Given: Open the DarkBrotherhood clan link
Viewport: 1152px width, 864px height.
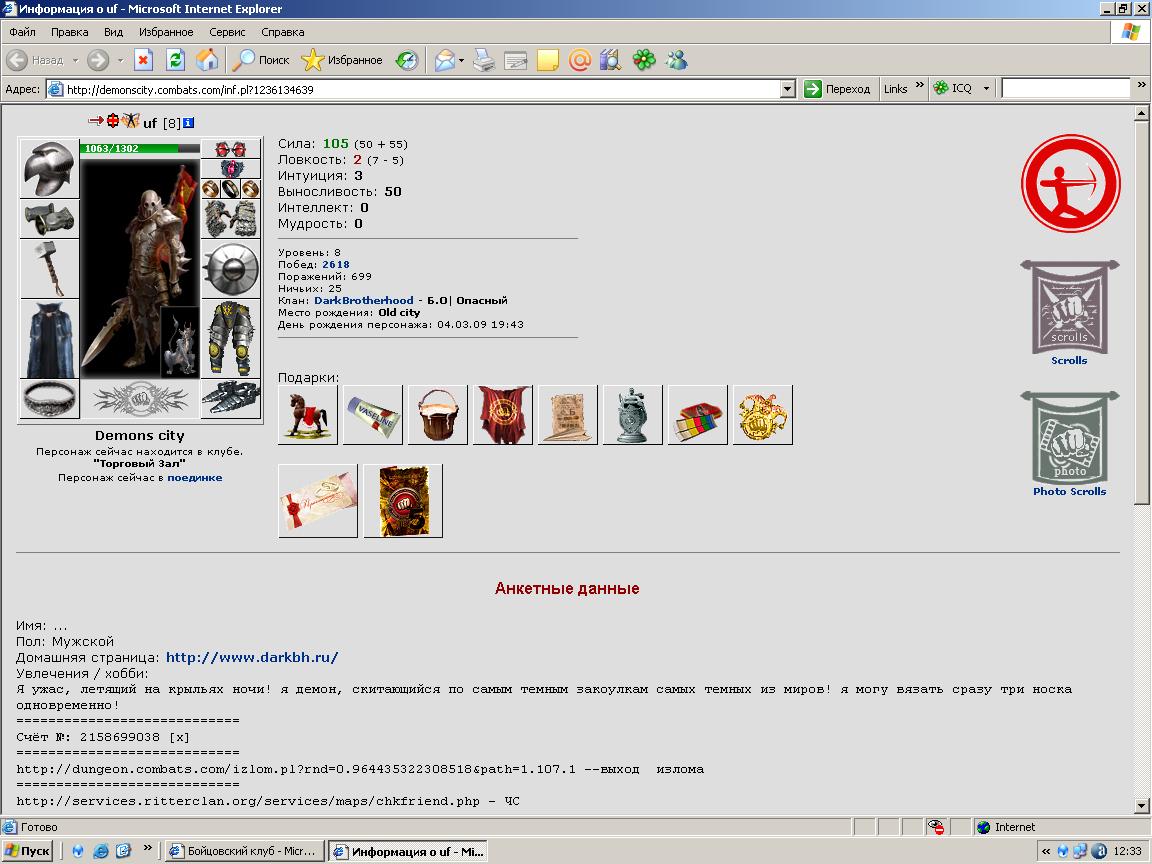Looking at the screenshot, I should pos(364,300).
